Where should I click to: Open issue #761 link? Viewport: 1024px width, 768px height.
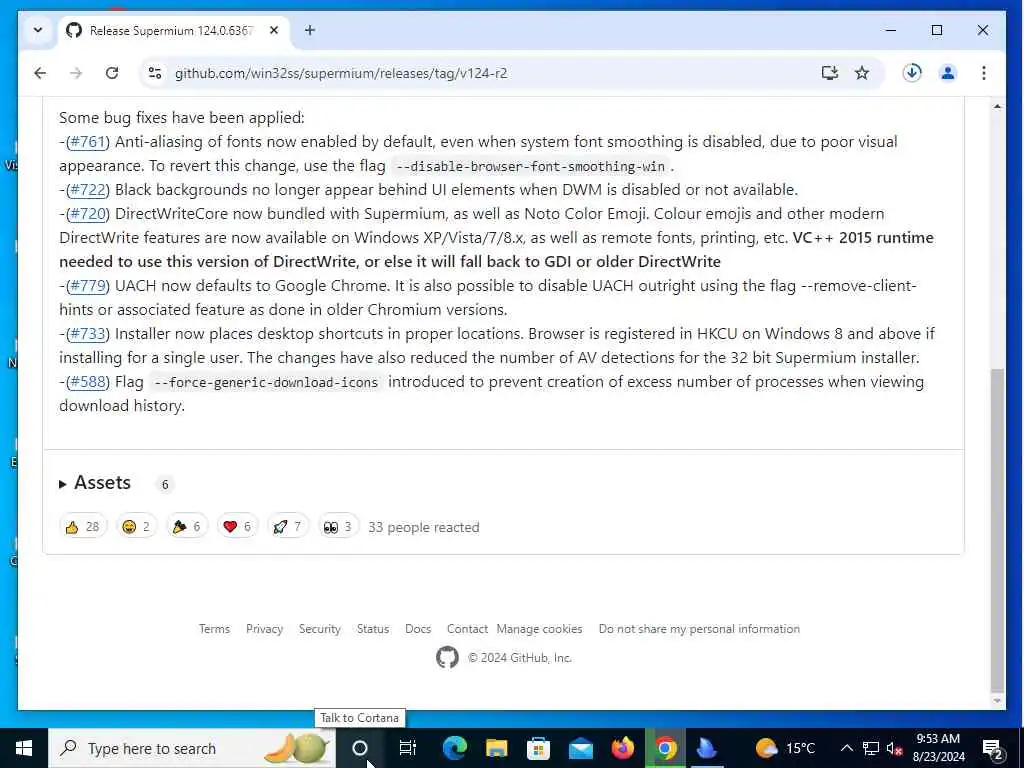(88, 142)
